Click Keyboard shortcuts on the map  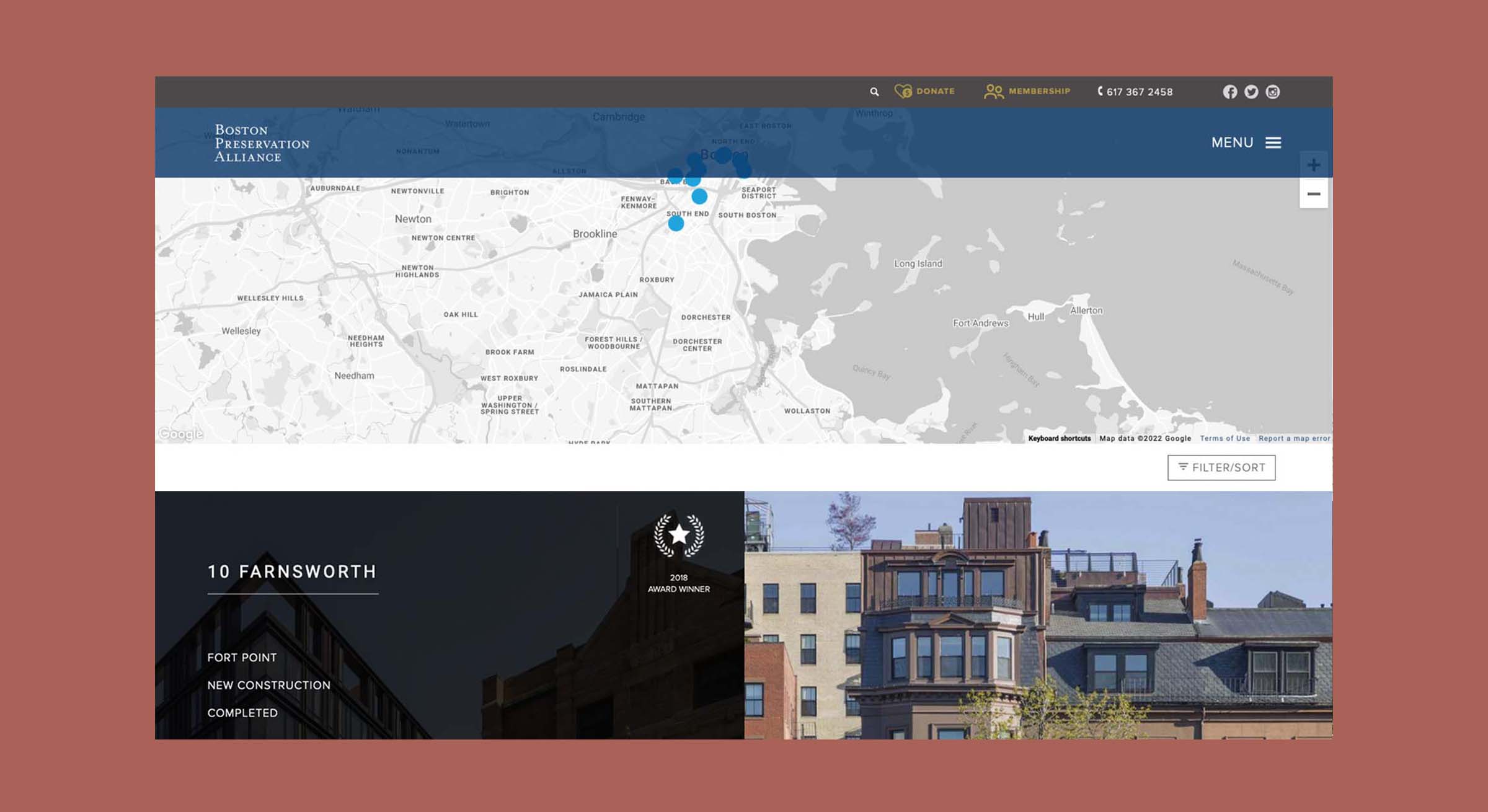[1059, 438]
